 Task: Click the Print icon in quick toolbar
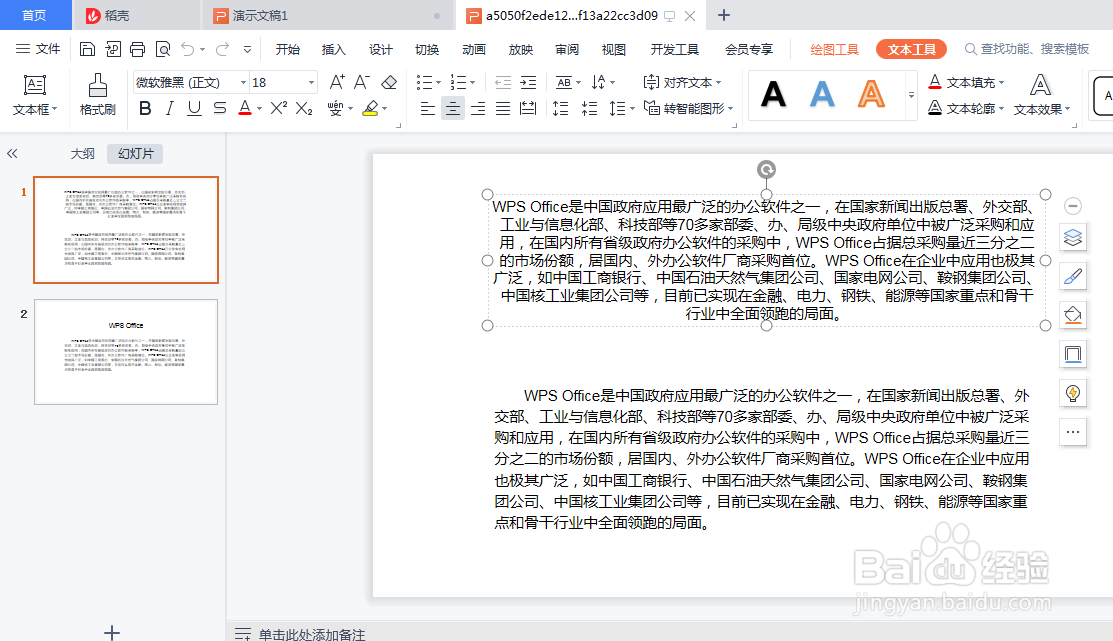click(137, 49)
